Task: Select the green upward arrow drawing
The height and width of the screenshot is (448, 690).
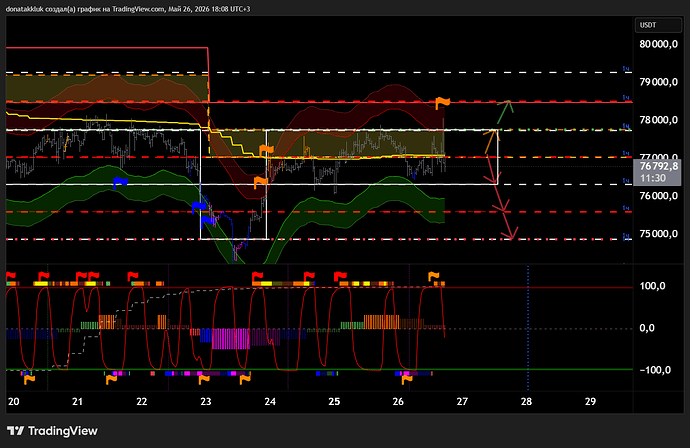Action: [506, 112]
